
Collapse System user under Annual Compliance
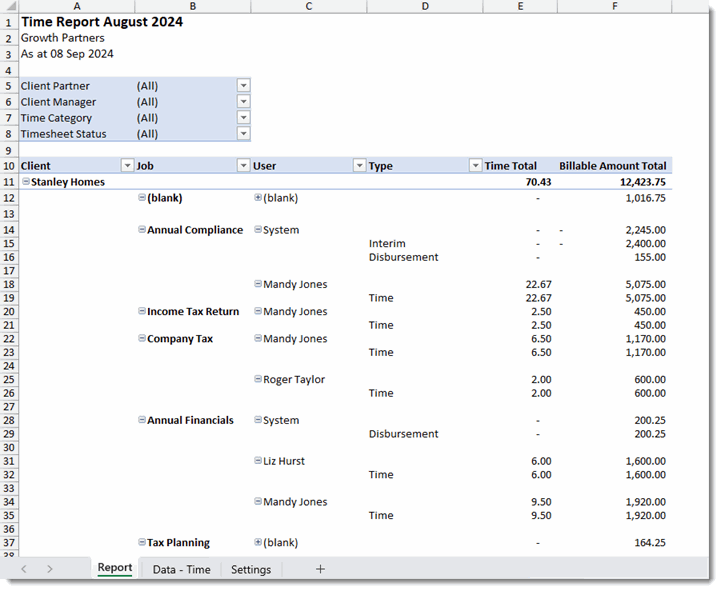[258, 230]
